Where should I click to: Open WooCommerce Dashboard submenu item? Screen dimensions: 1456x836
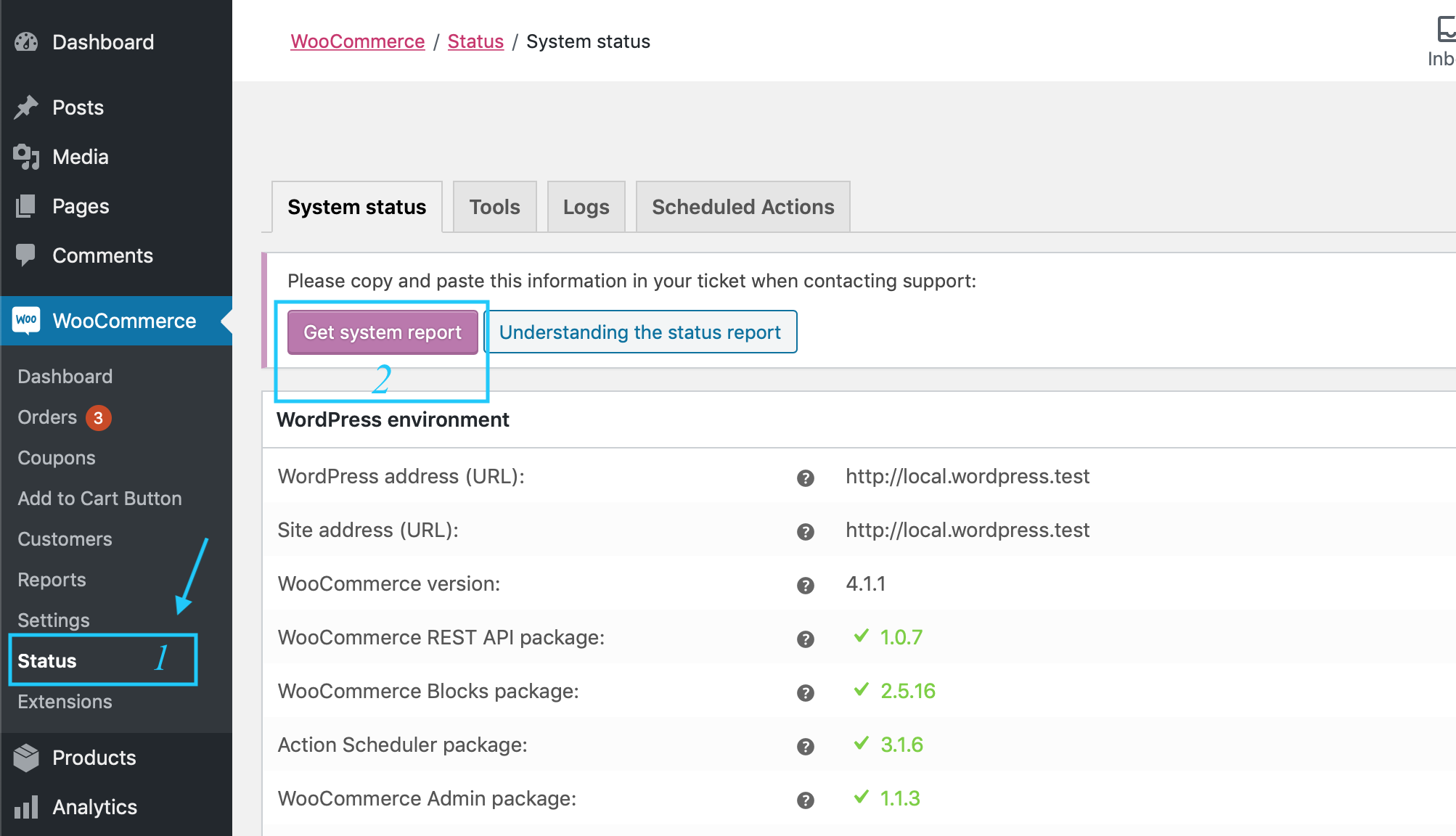65,377
